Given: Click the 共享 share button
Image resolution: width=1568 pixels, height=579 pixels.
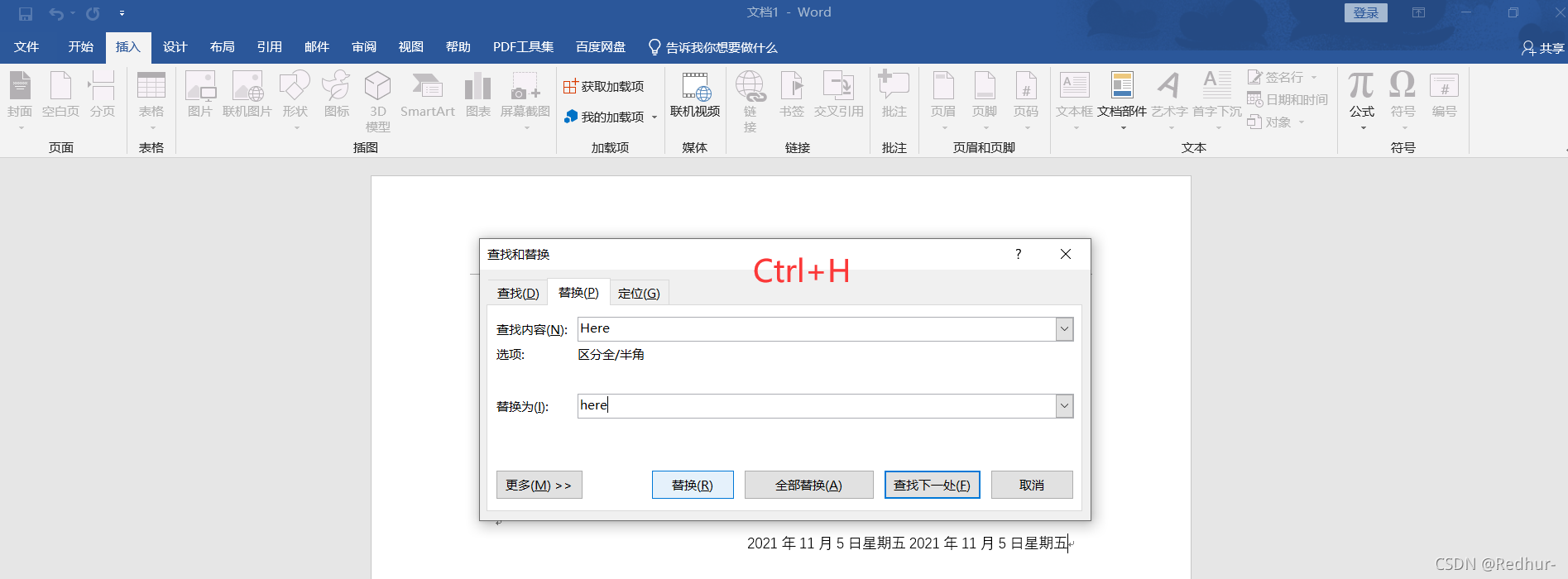Looking at the screenshot, I should click(x=1543, y=49).
